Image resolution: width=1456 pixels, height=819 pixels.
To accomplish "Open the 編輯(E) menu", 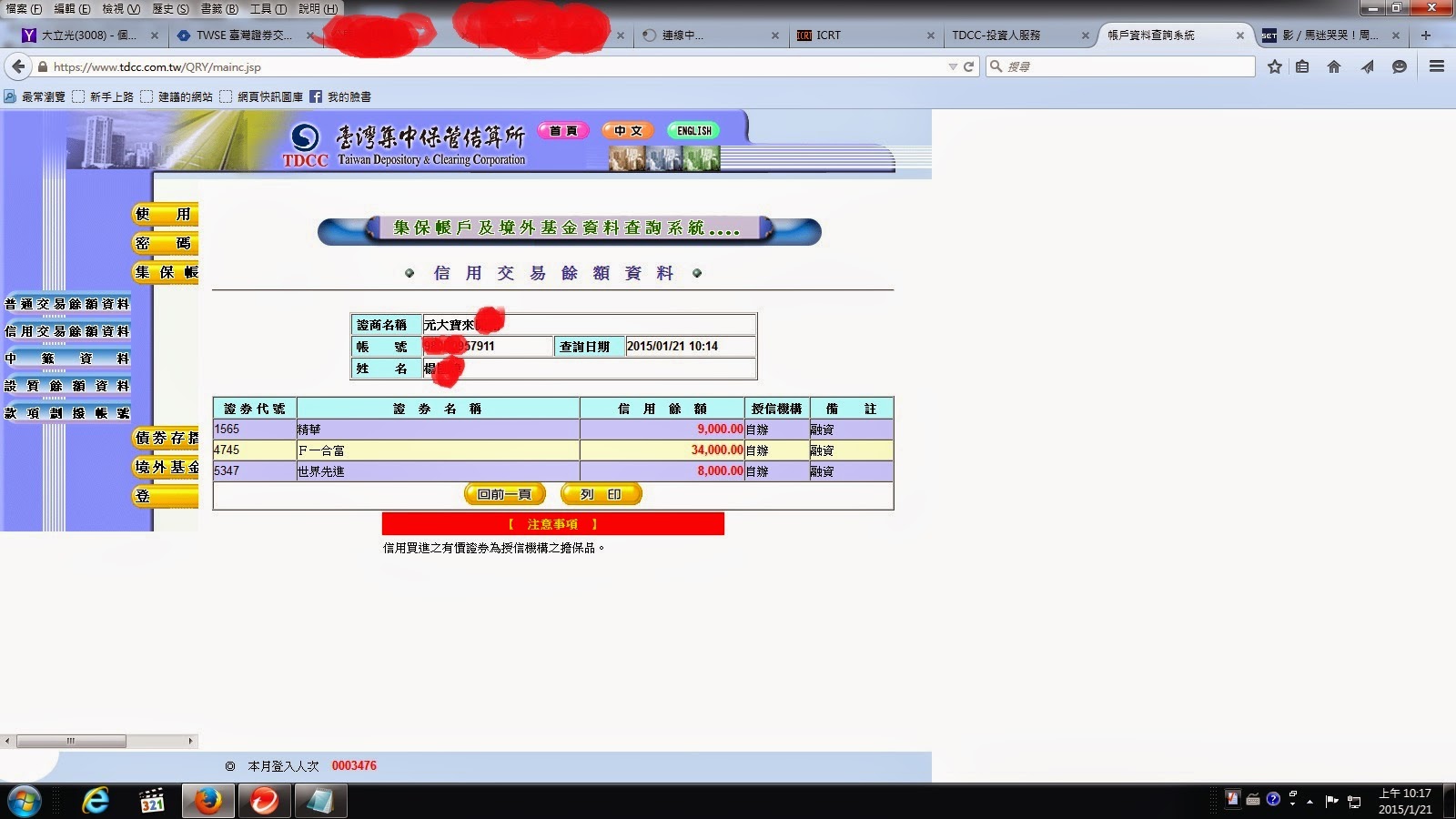I will click(72, 8).
